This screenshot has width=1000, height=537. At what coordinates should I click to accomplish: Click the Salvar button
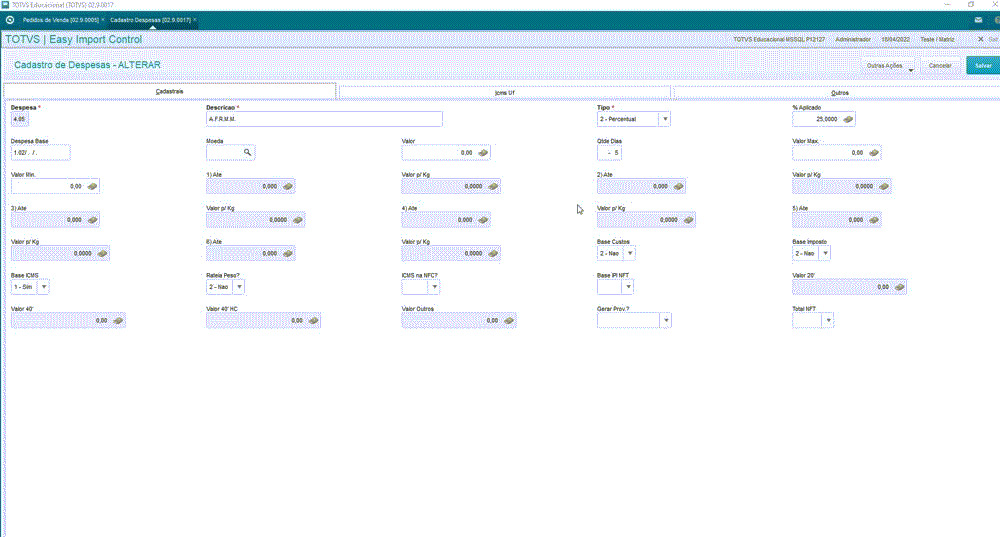coord(983,66)
